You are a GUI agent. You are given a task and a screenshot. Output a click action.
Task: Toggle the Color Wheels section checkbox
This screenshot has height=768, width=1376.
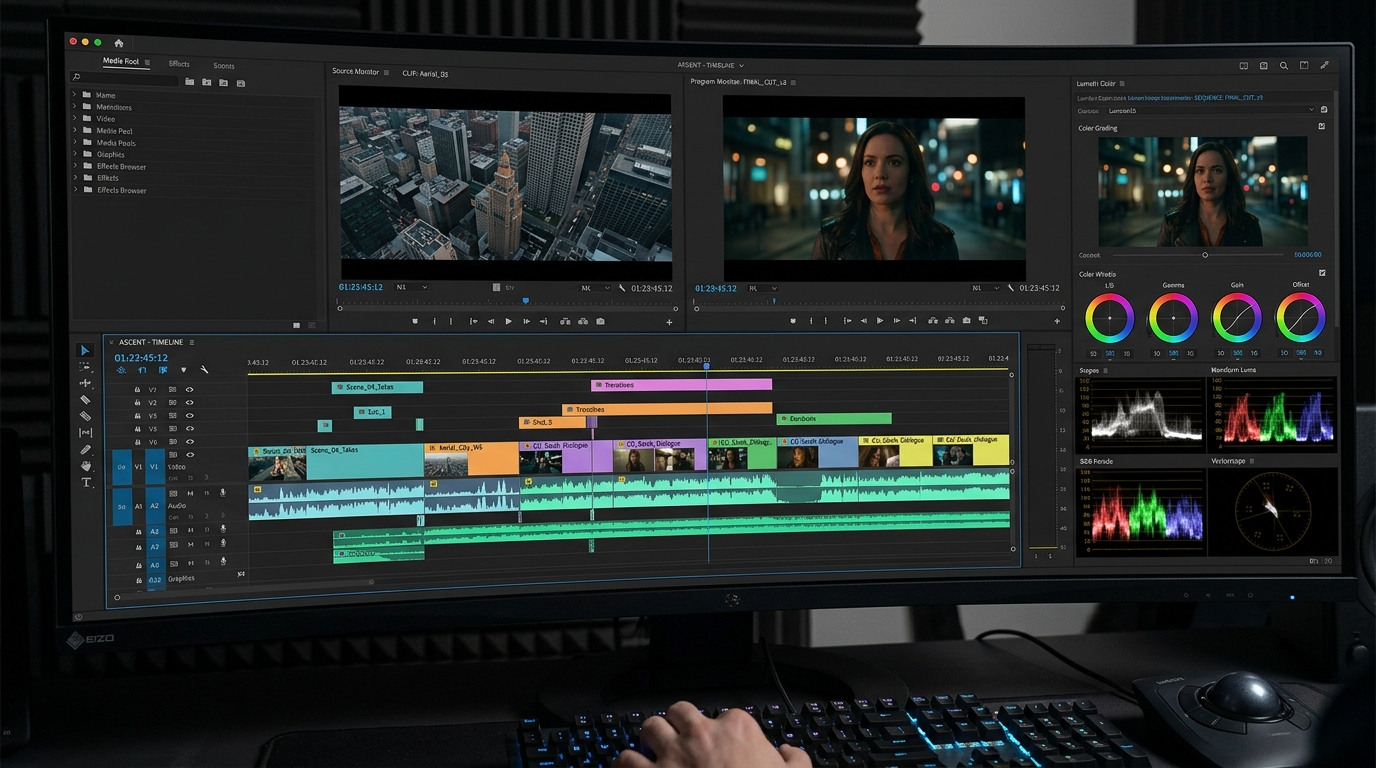point(1322,273)
